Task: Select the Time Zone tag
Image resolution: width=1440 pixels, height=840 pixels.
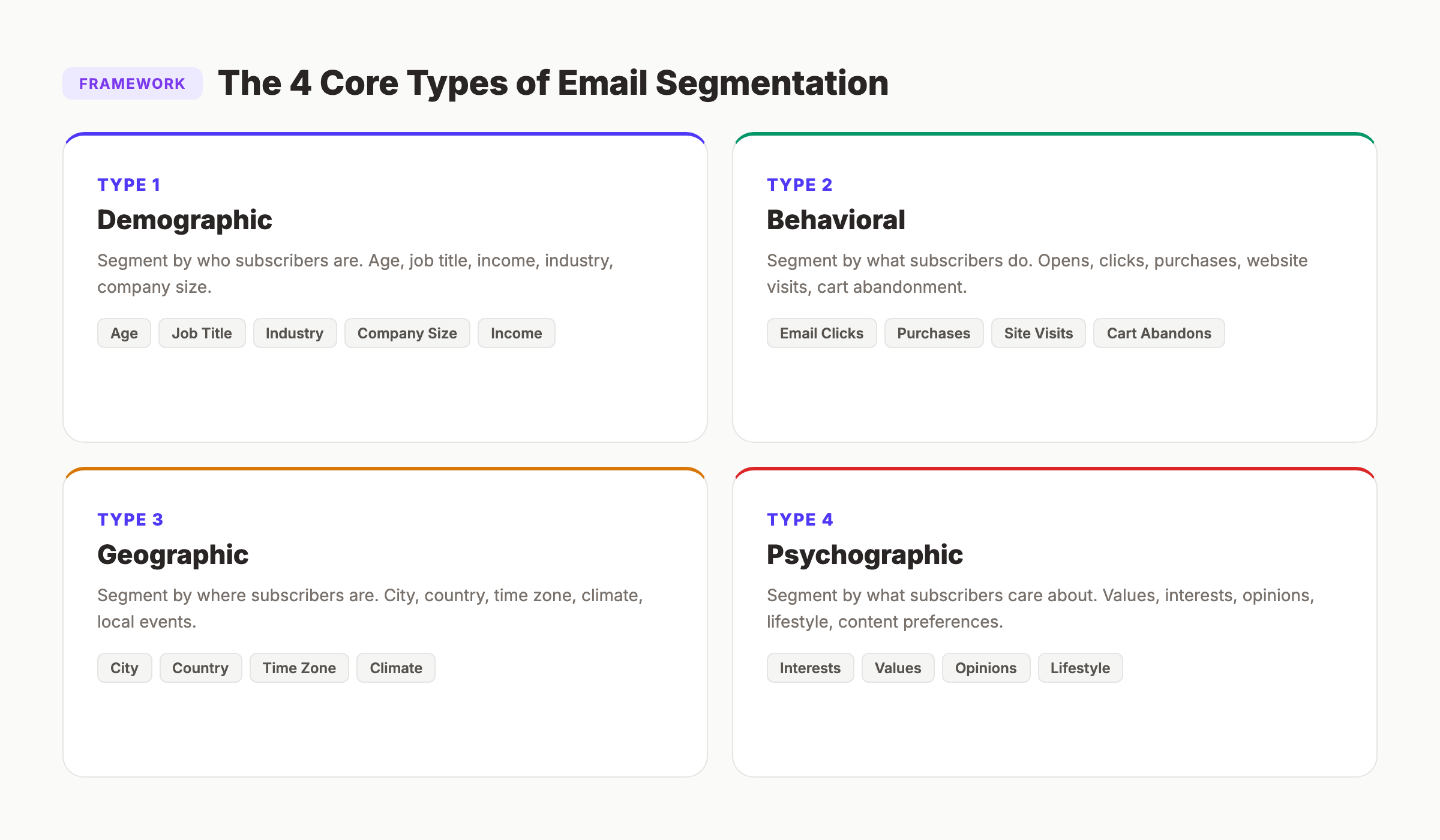Action: (299, 668)
